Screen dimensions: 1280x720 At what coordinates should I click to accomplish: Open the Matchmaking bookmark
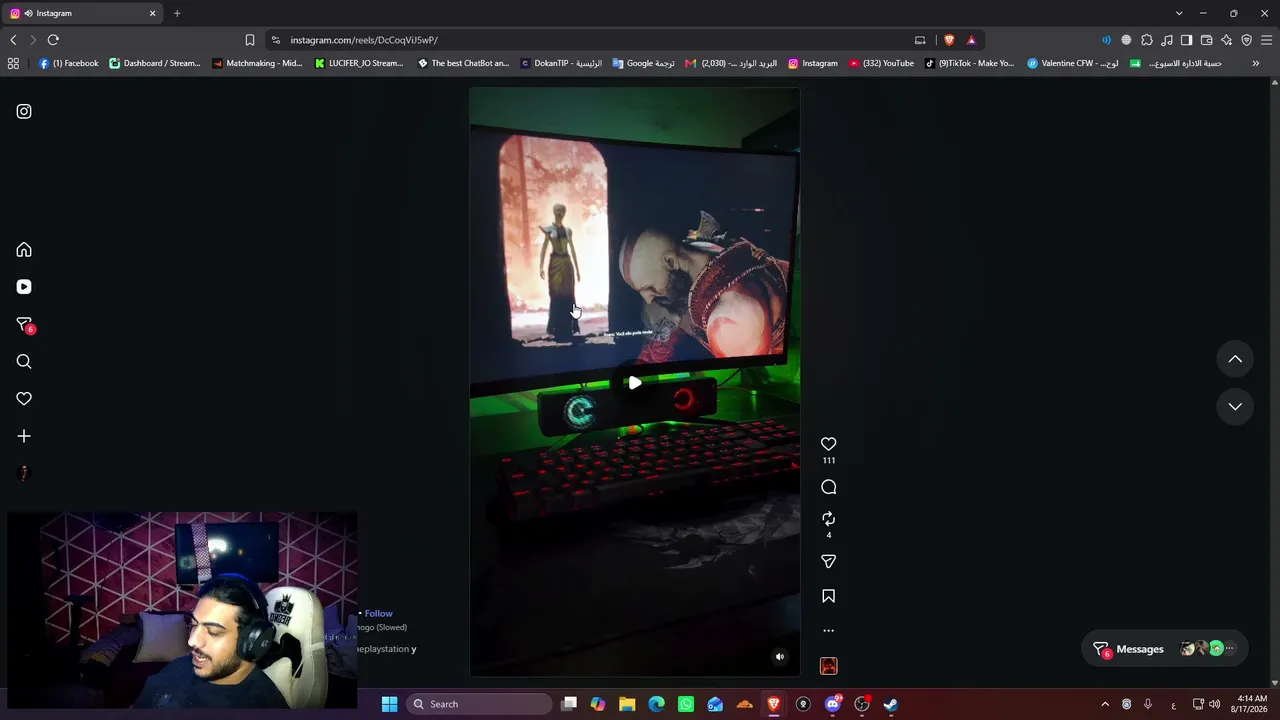click(x=257, y=63)
